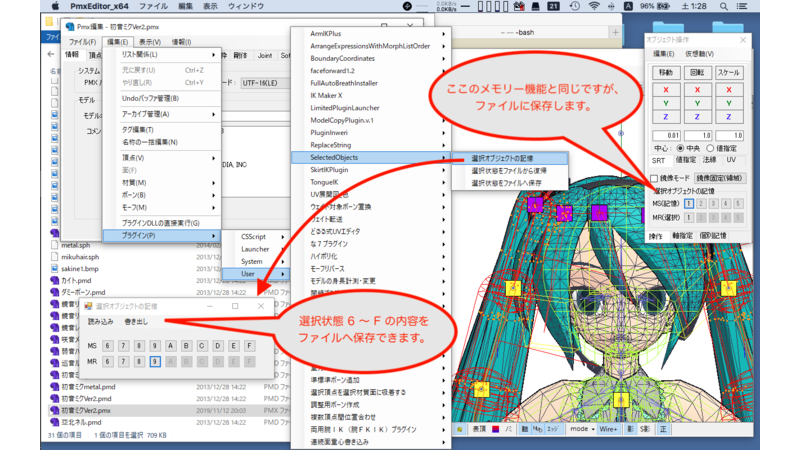Switch to the 法線 tab
Screen dimensions: 800x450
coord(708,159)
